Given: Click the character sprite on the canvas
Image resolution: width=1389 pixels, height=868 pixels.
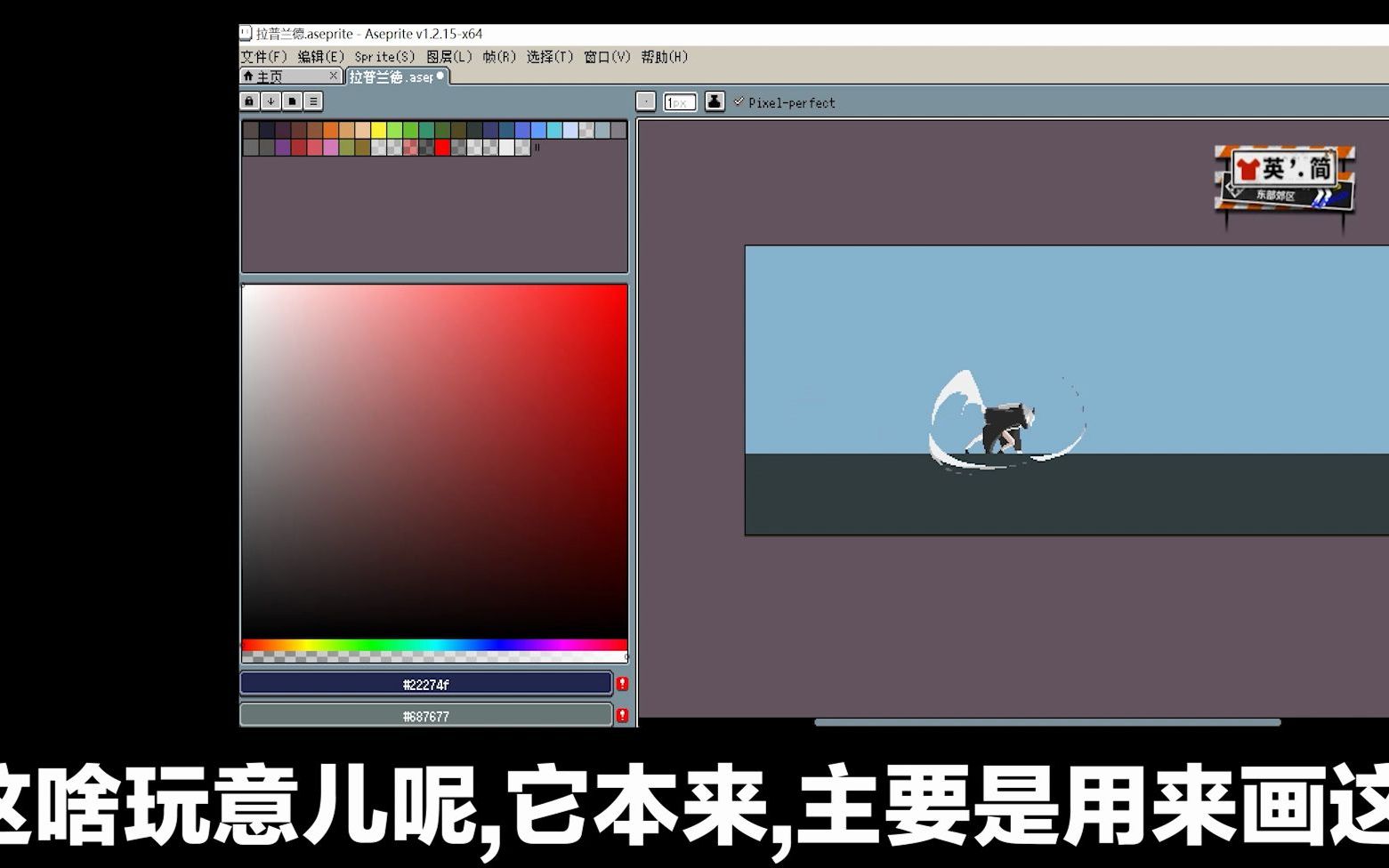Looking at the screenshot, I should click(x=1005, y=427).
